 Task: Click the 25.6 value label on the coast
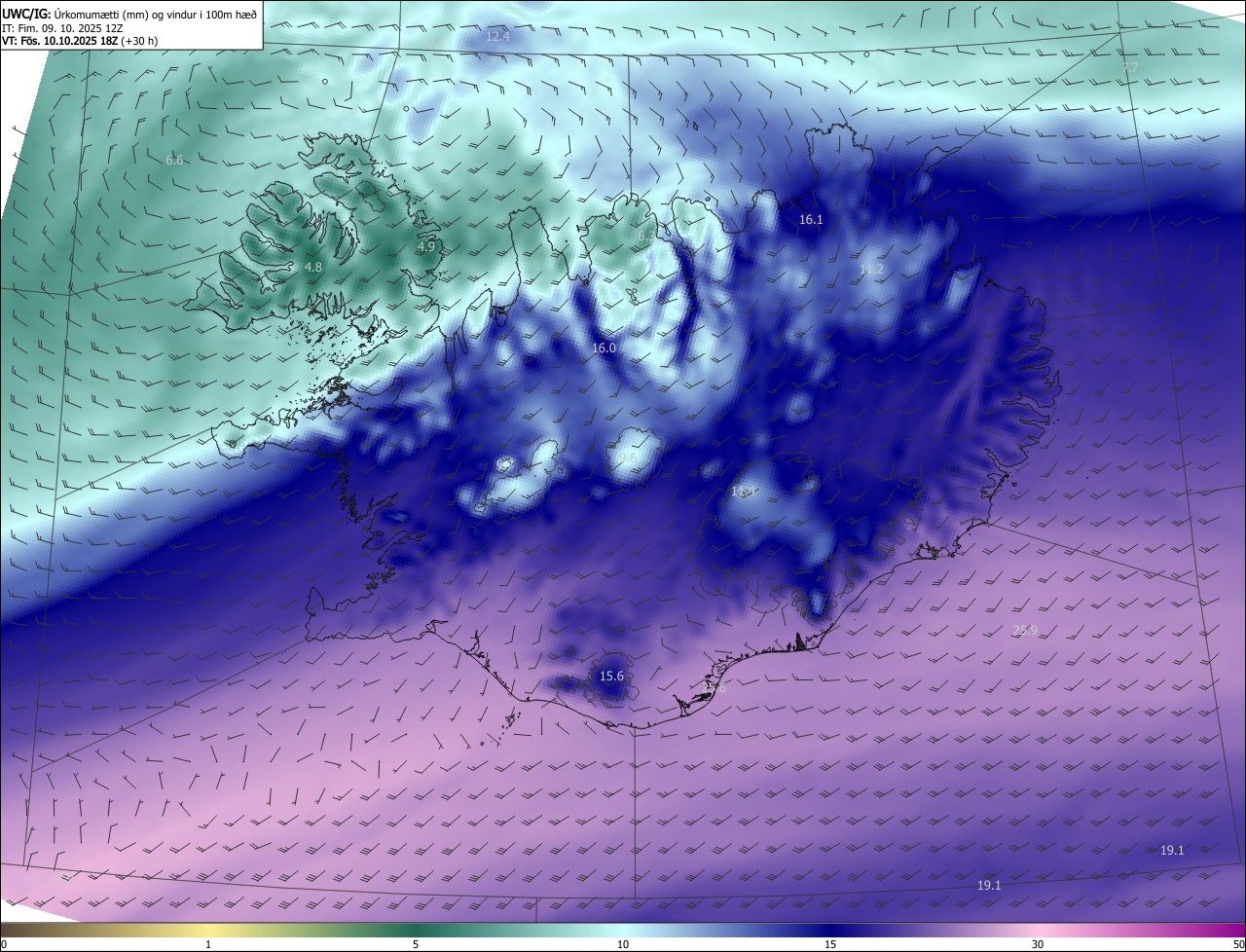click(714, 688)
